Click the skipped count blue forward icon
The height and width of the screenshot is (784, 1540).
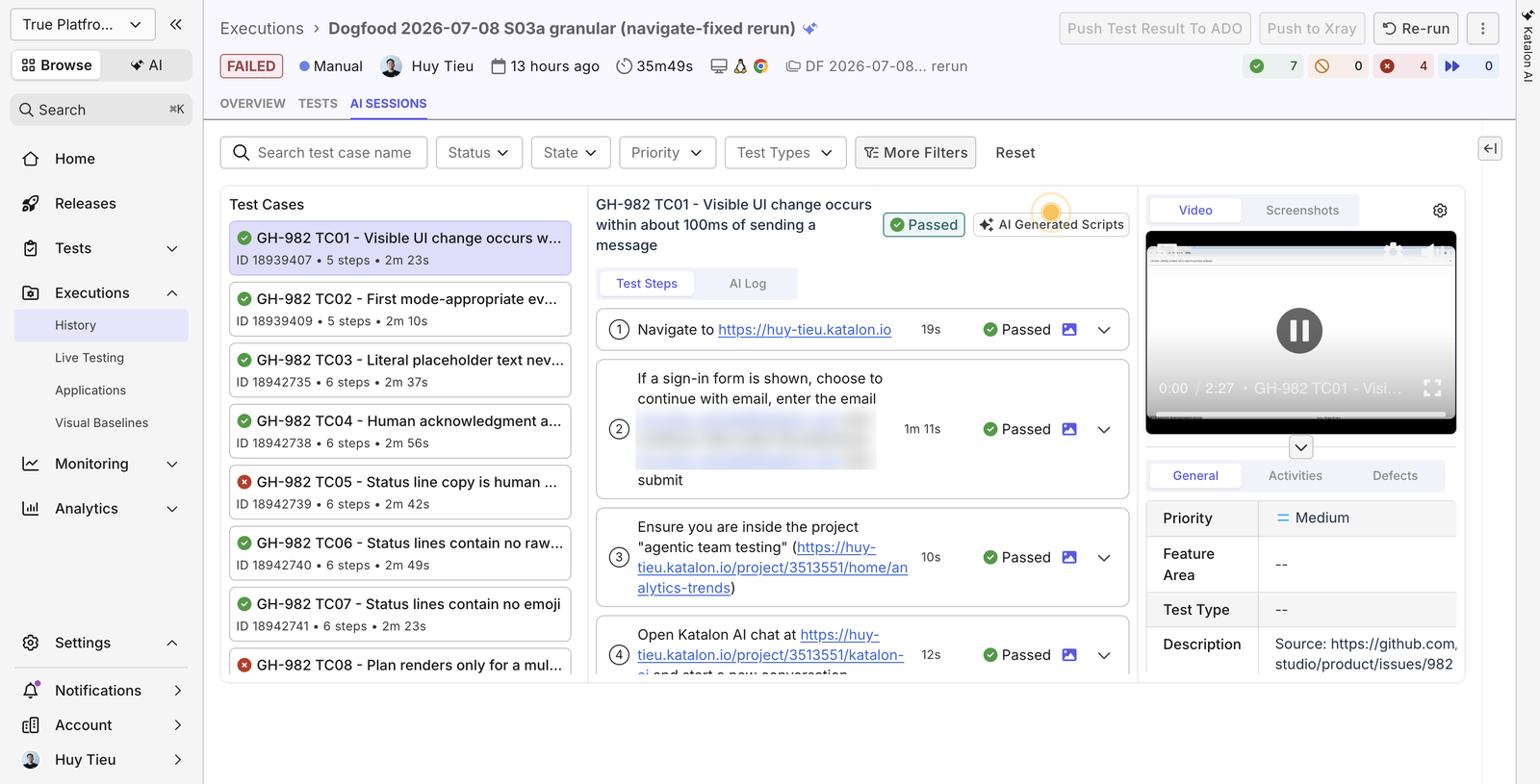click(1452, 66)
